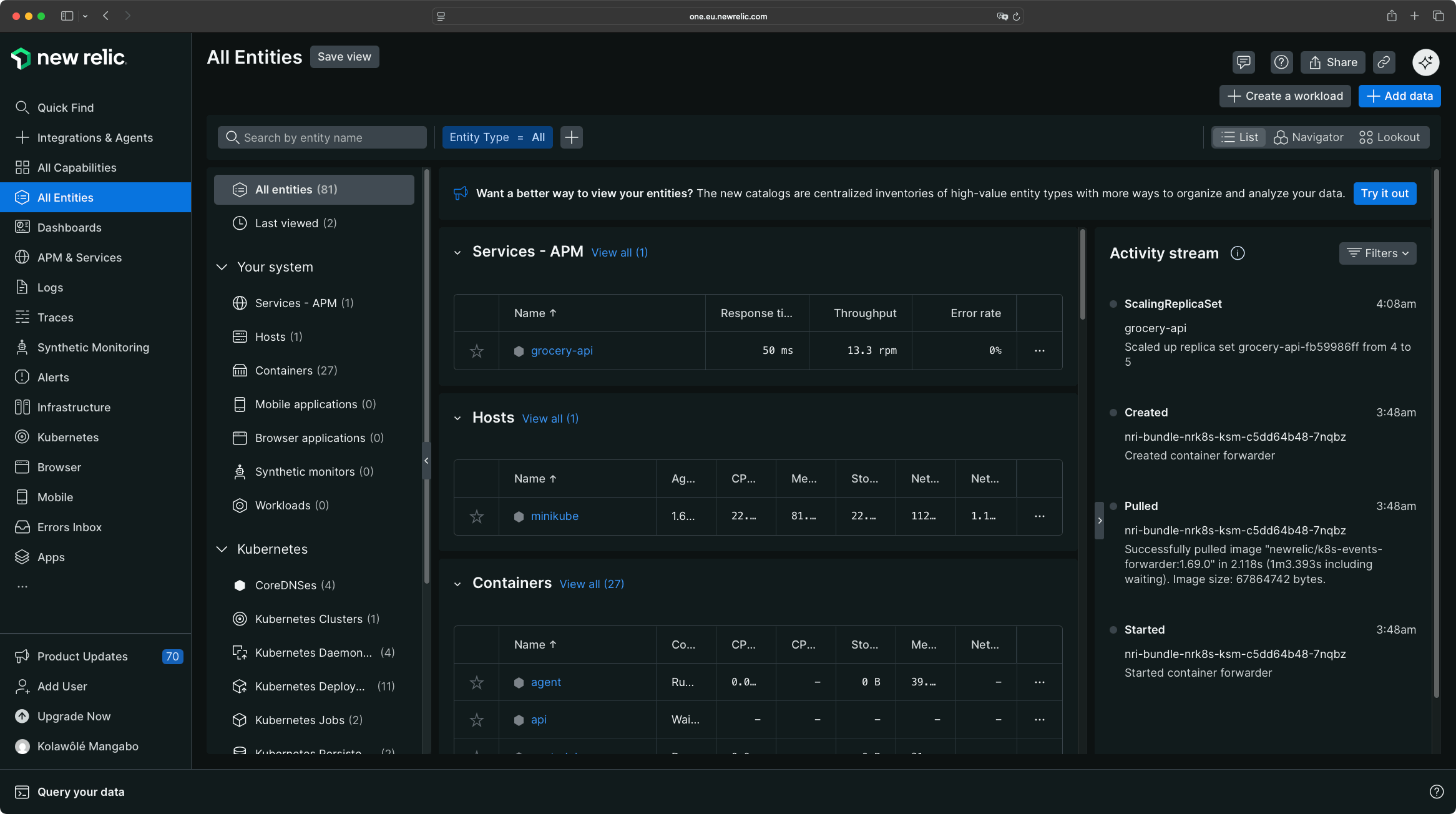The height and width of the screenshot is (814, 1456).
Task: Collapse the Your system section
Action: click(x=222, y=267)
